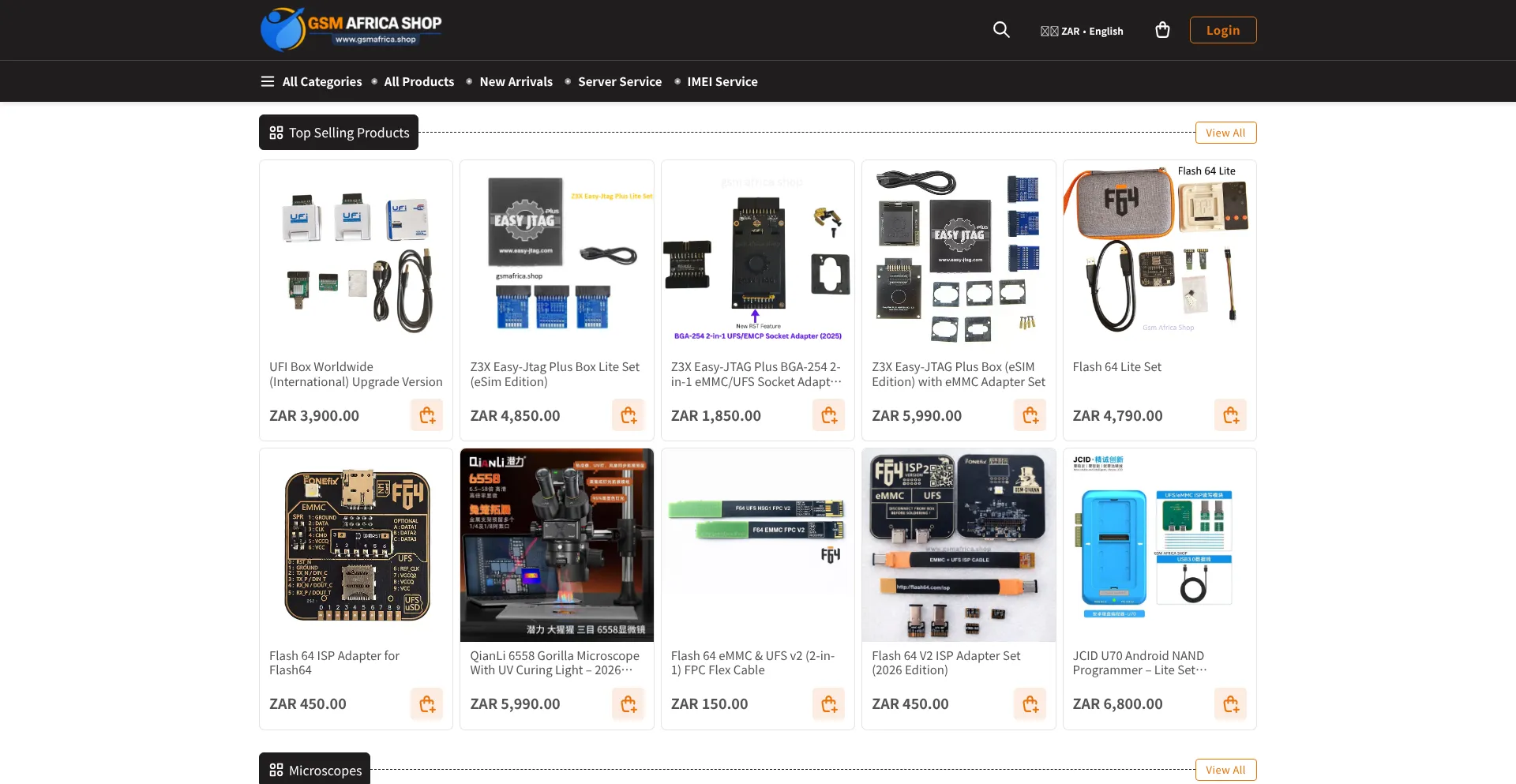Open Flash 64 eMMC & UFS v2 FPC Flex Cable title
The height and width of the screenshot is (784, 1516).
752,663
